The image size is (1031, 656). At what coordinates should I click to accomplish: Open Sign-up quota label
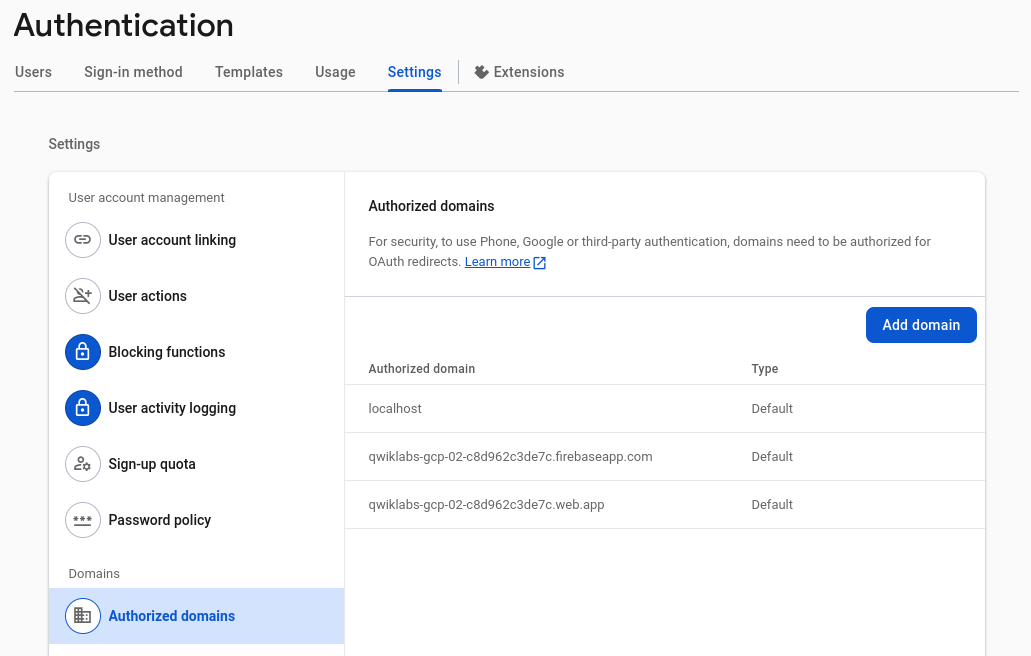pyautogui.click(x=152, y=464)
